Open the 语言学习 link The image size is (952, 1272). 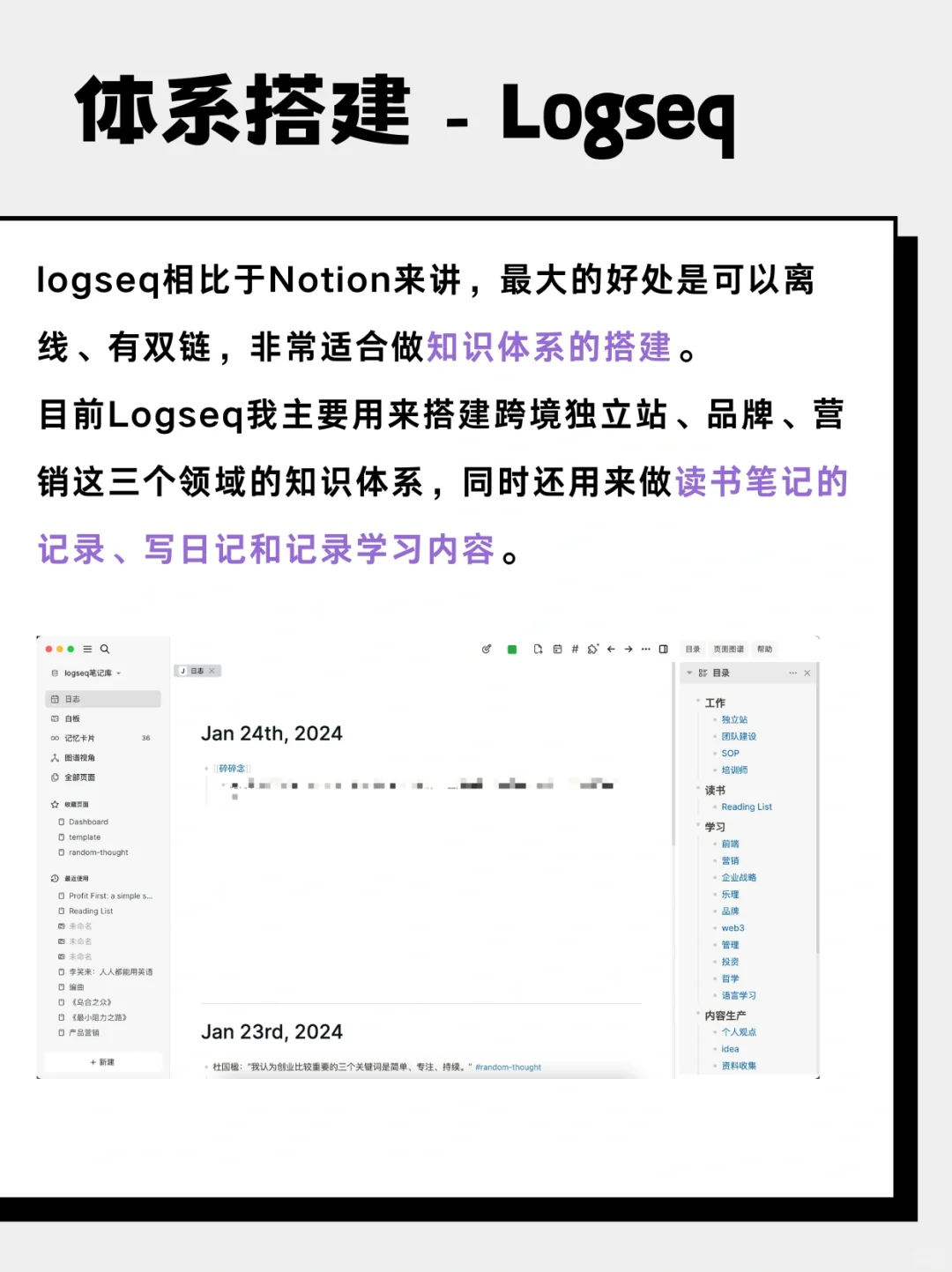(739, 995)
